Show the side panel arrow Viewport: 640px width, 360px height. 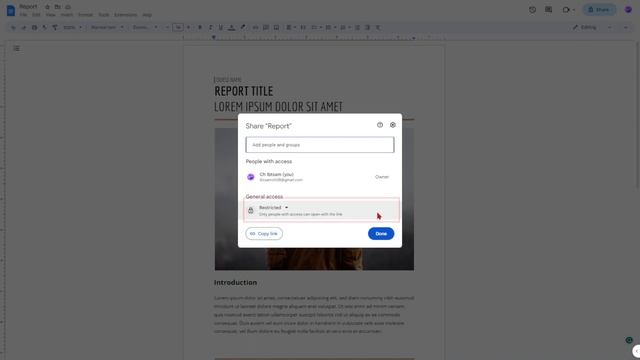(x=636, y=351)
